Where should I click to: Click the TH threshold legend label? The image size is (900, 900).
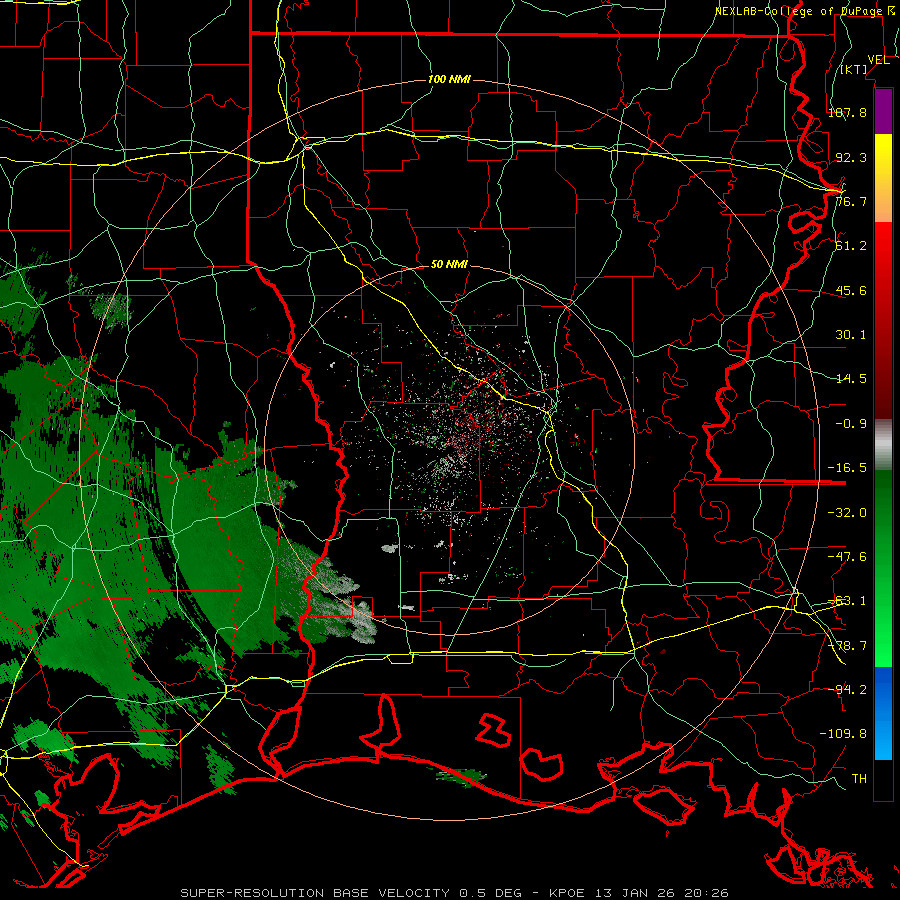pos(859,779)
